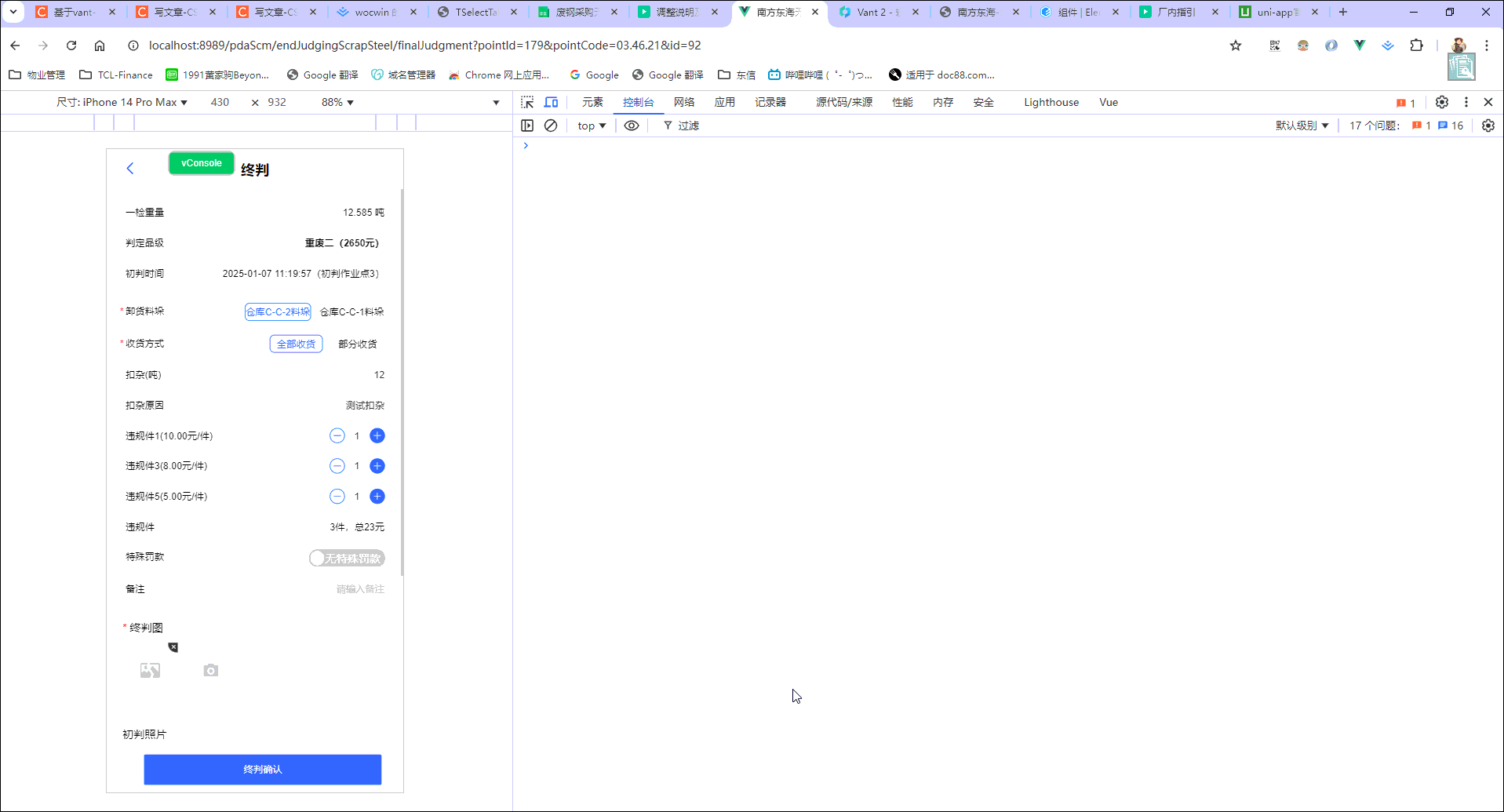Screen dimensions: 1504x812
Task: Toggle the device toolbar in DevTools
Action: (x=551, y=102)
